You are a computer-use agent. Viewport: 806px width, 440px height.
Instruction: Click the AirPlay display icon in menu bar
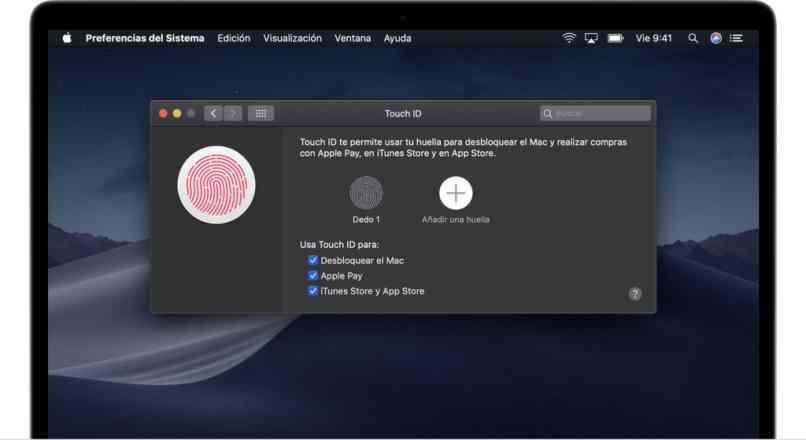(x=591, y=38)
